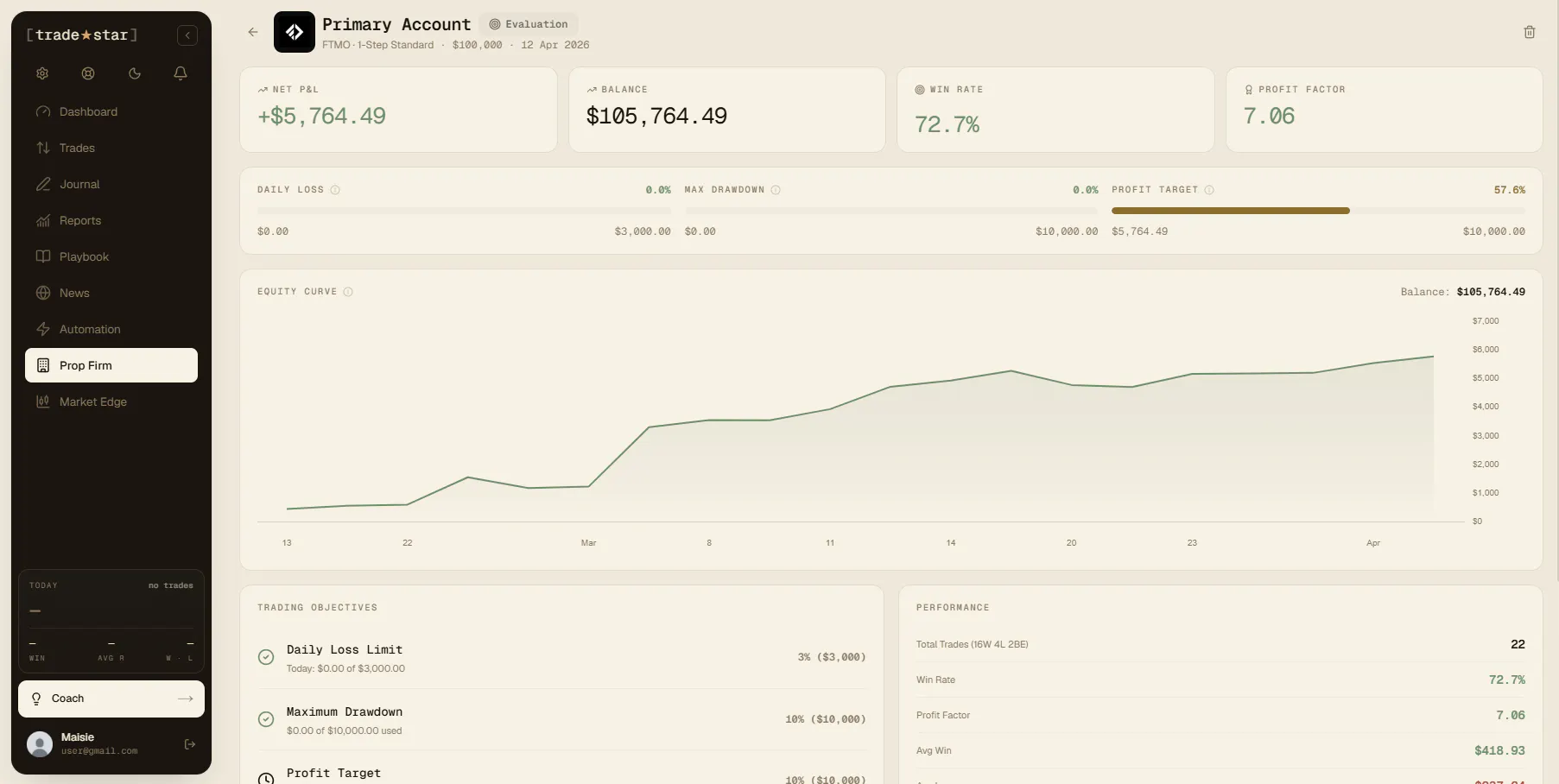Click the 12 Apr 2026 date
Image resolution: width=1559 pixels, height=784 pixels.
point(555,45)
